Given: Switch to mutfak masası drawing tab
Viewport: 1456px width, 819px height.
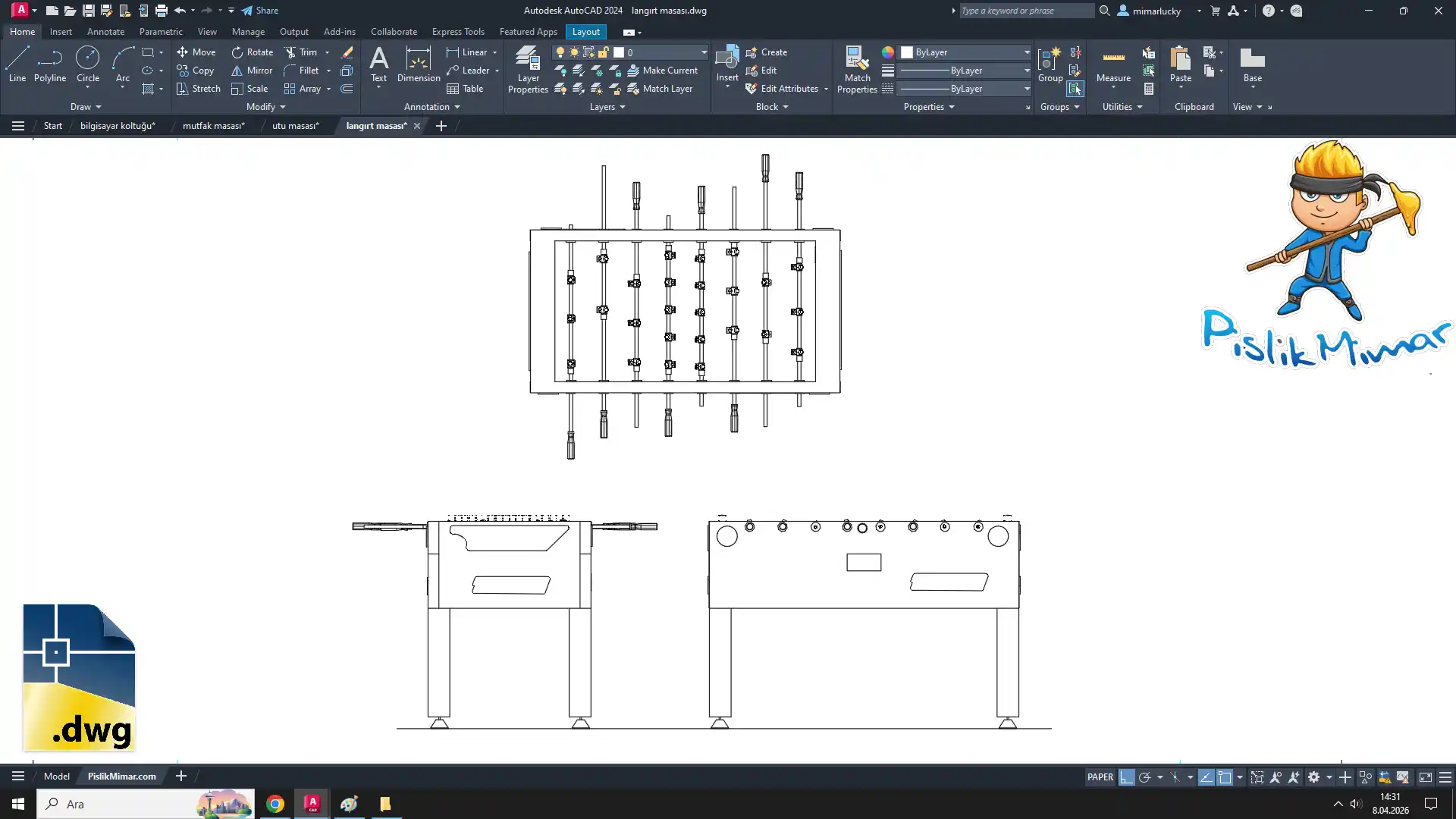Looking at the screenshot, I should tap(213, 126).
